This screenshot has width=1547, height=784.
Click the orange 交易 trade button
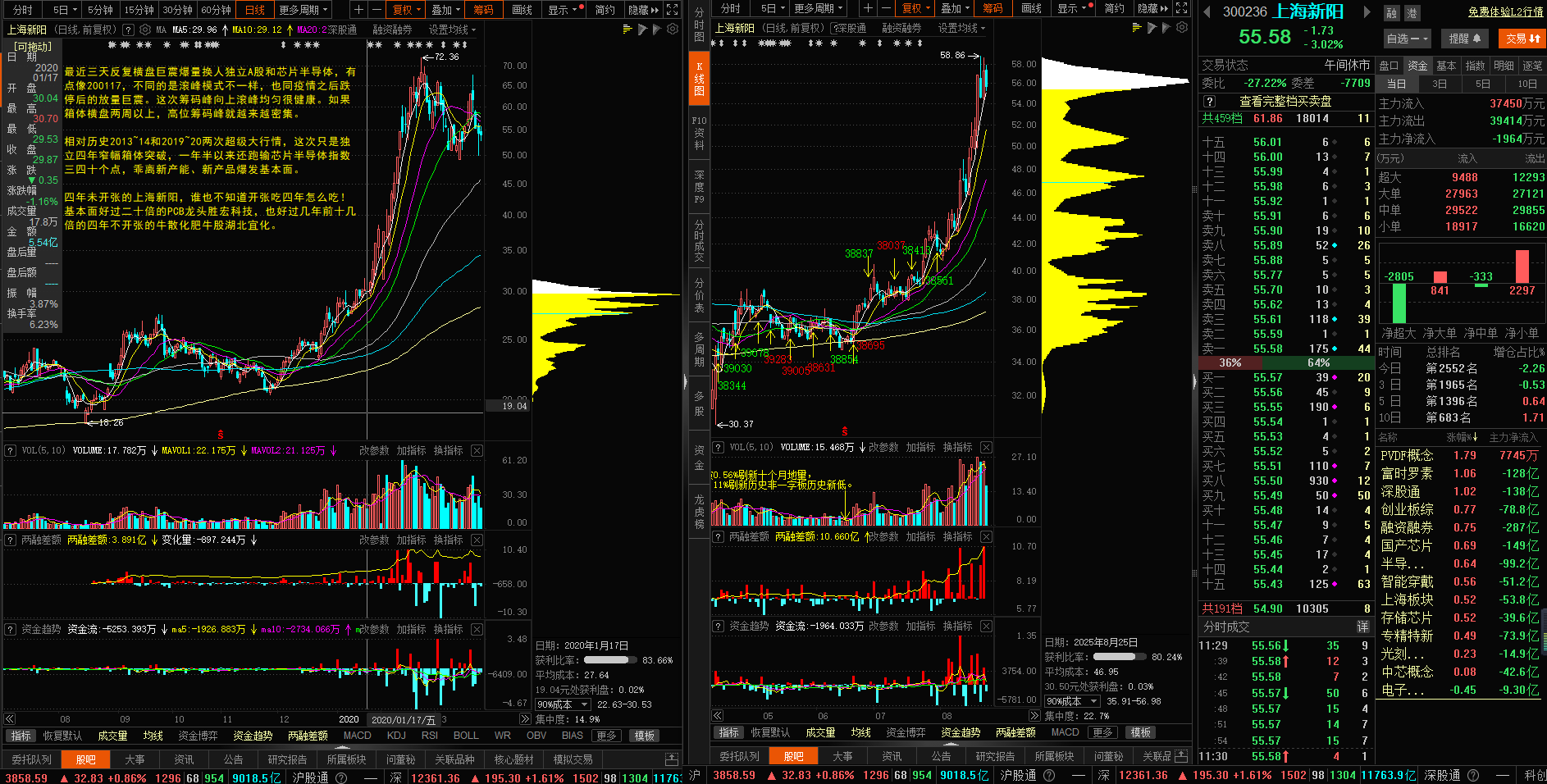coord(1522,39)
